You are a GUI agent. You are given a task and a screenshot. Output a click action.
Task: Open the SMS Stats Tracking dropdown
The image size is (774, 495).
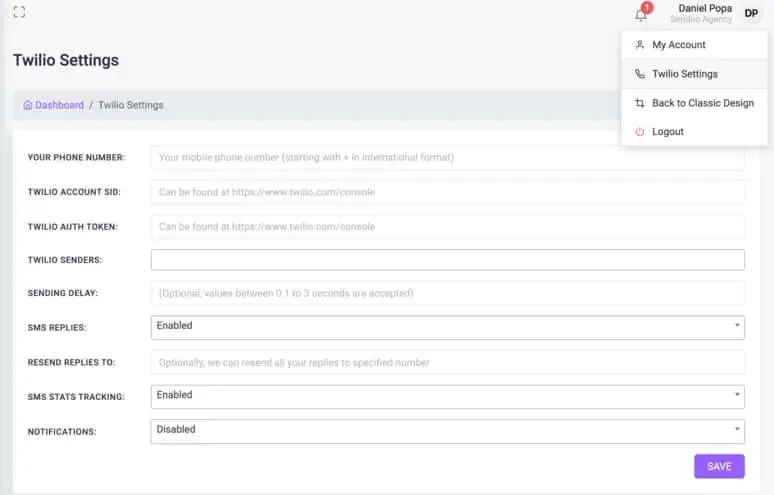click(x=448, y=397)
